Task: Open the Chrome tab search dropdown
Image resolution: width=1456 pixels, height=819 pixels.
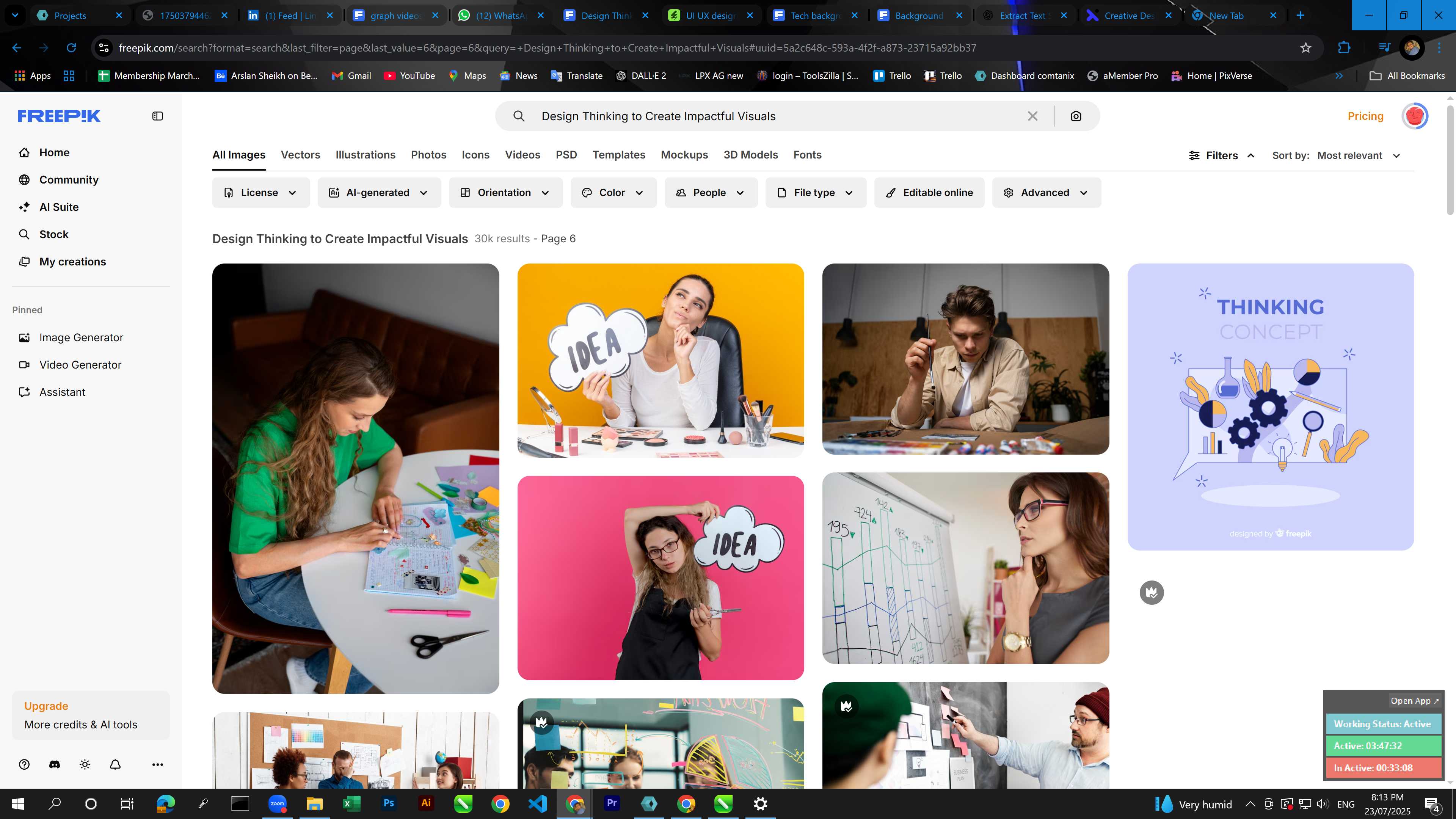Action: (15, 15)
